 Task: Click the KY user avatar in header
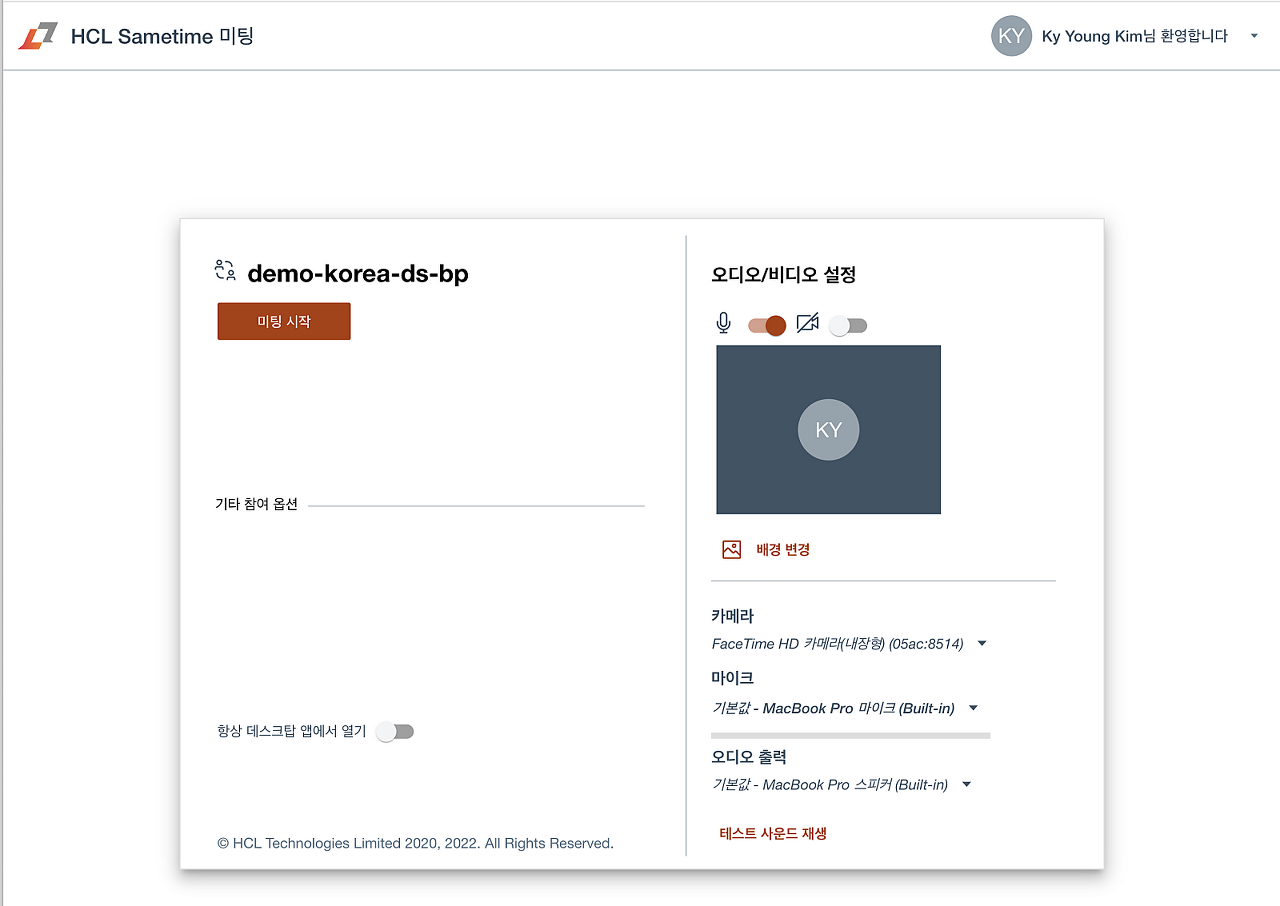pos(1011,36)
